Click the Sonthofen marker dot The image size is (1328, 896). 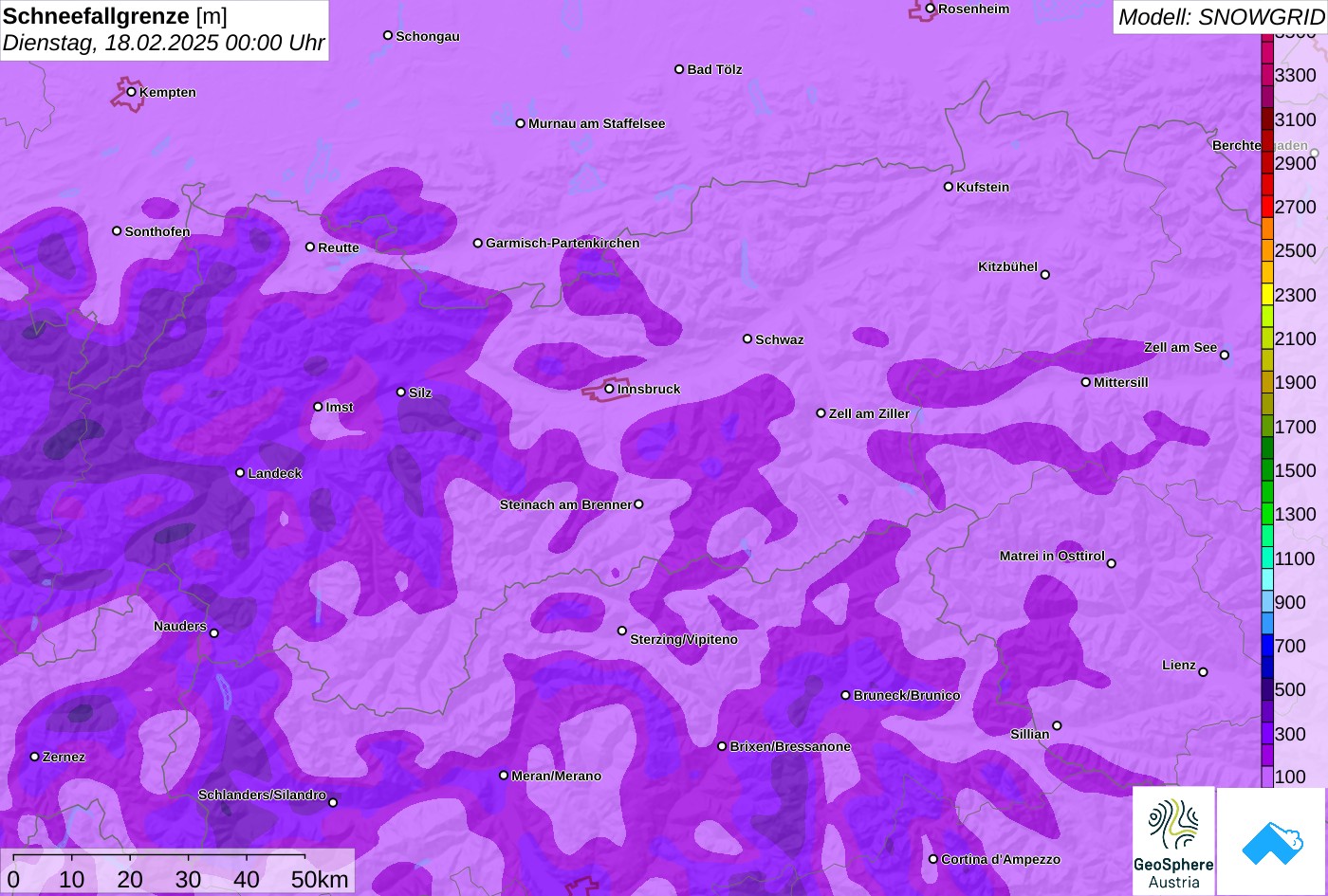[117, 231]
